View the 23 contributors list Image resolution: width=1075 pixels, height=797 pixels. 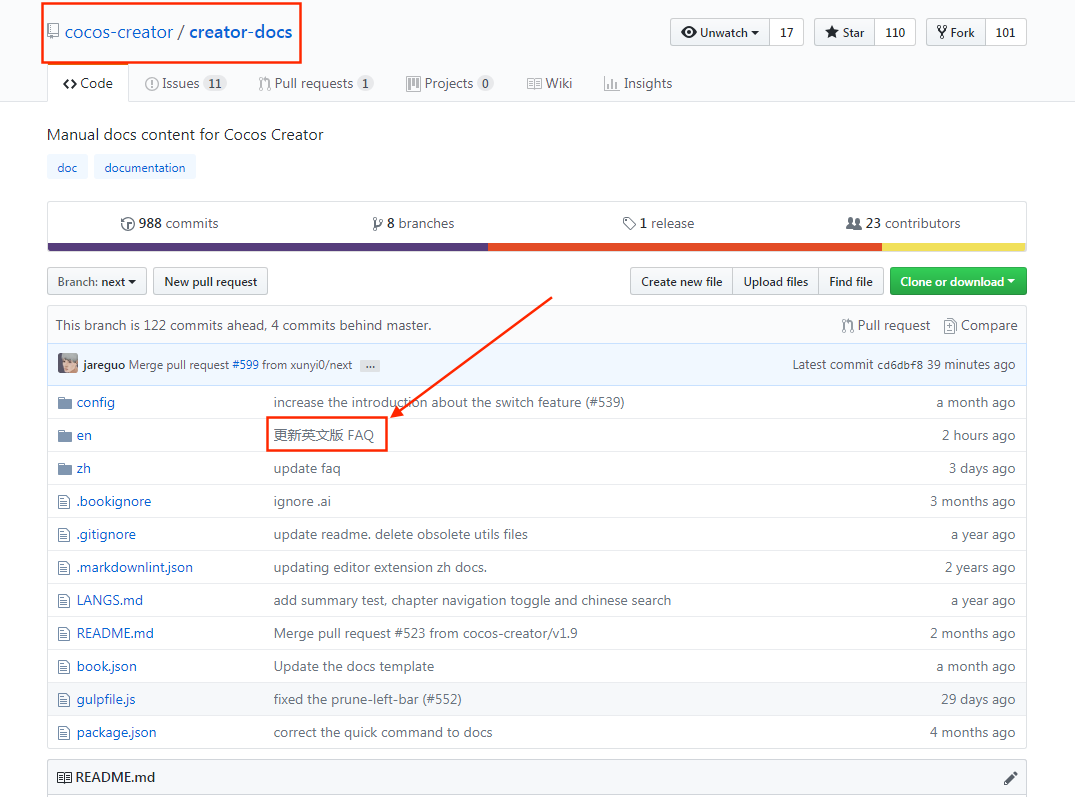(x=903, y=223)
